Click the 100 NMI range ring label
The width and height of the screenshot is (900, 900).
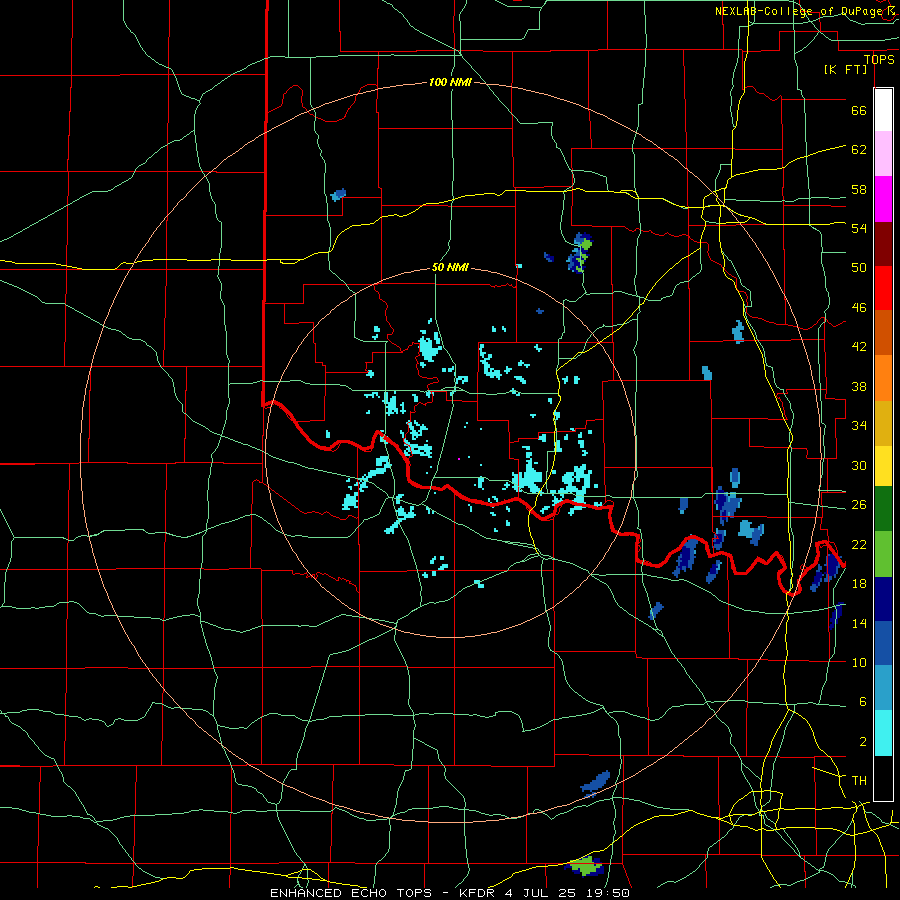click(451, 82)
